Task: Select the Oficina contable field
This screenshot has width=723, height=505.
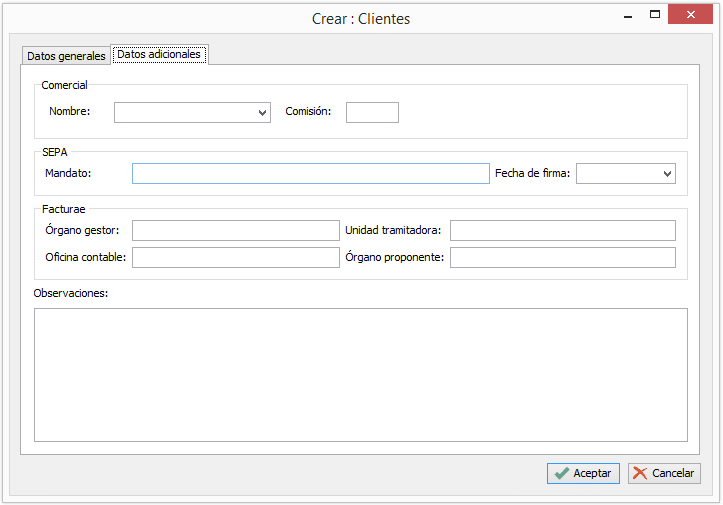Action: click(x=235, y=258)
